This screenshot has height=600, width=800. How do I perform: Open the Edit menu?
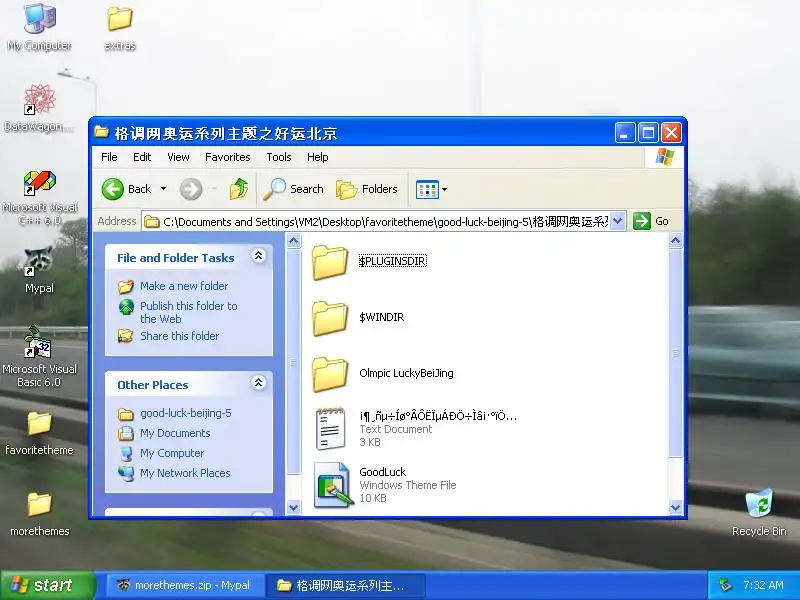click(142, 157)
